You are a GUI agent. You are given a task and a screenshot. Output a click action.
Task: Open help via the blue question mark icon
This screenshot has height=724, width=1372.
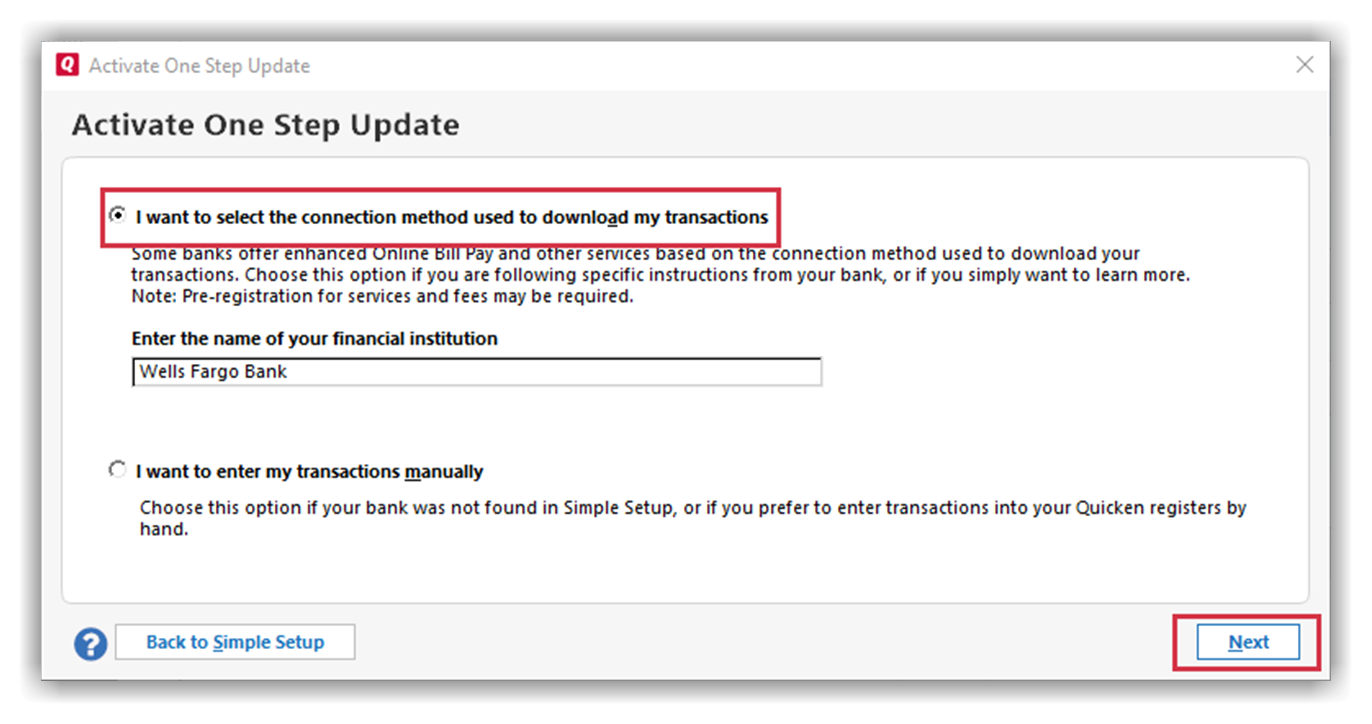[x=90, y=643]
